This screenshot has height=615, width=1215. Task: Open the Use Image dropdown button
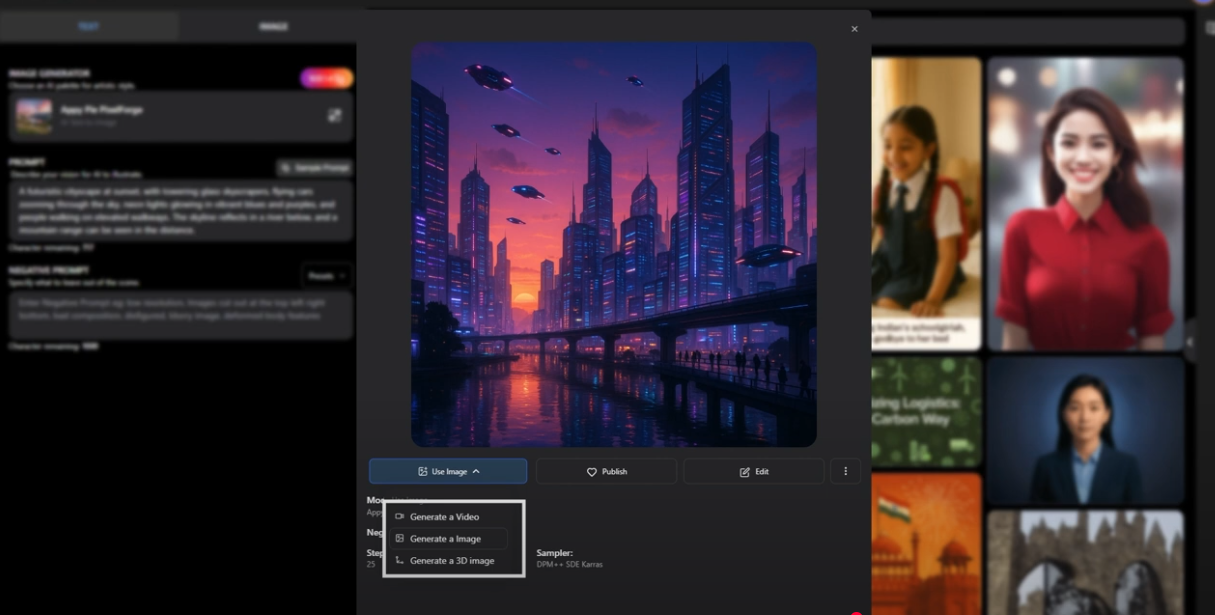click(x=448, y=471)
